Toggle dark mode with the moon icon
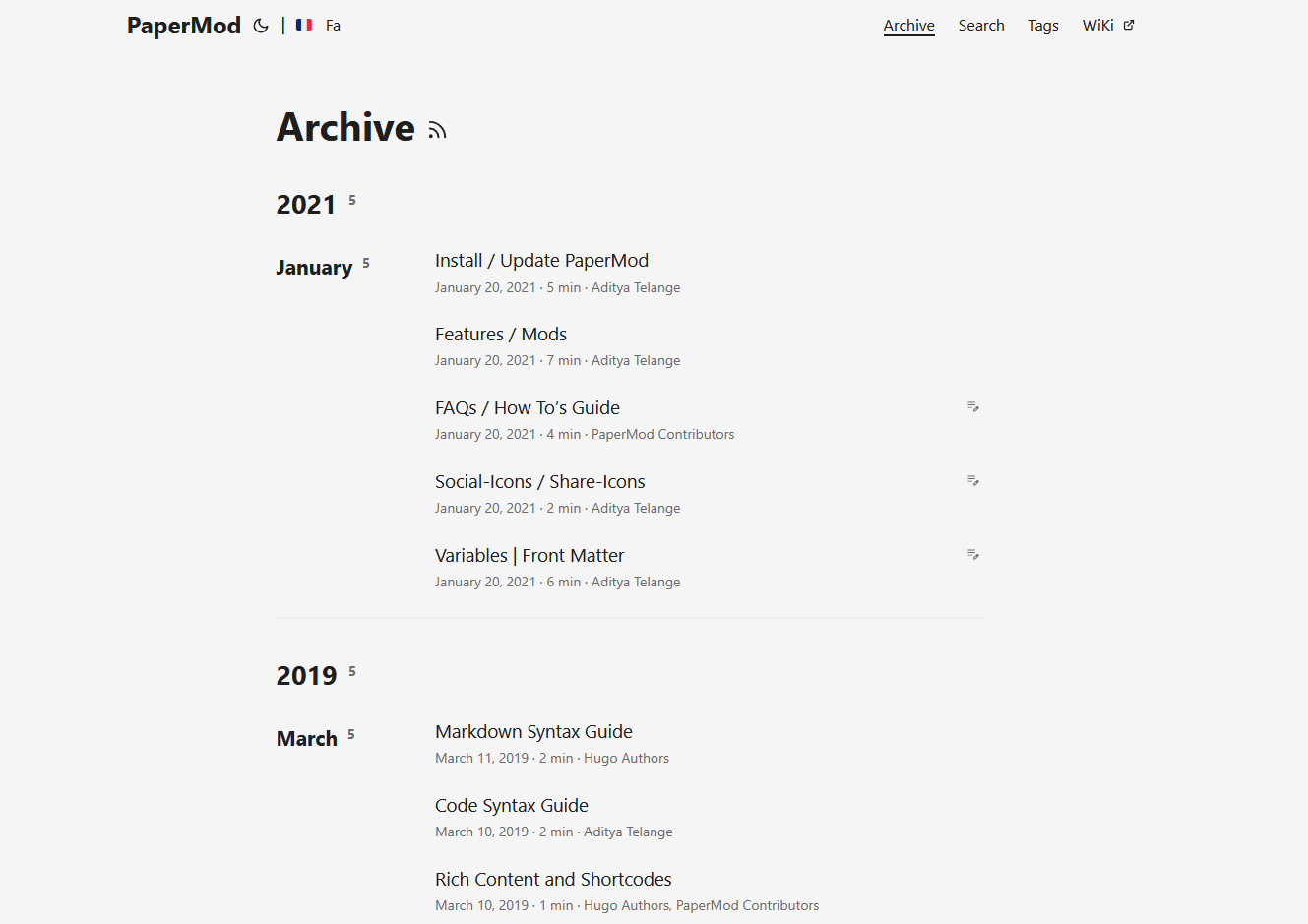This screenshot has height=924, width=1308. pyautogui.click(x=261, y=26)
